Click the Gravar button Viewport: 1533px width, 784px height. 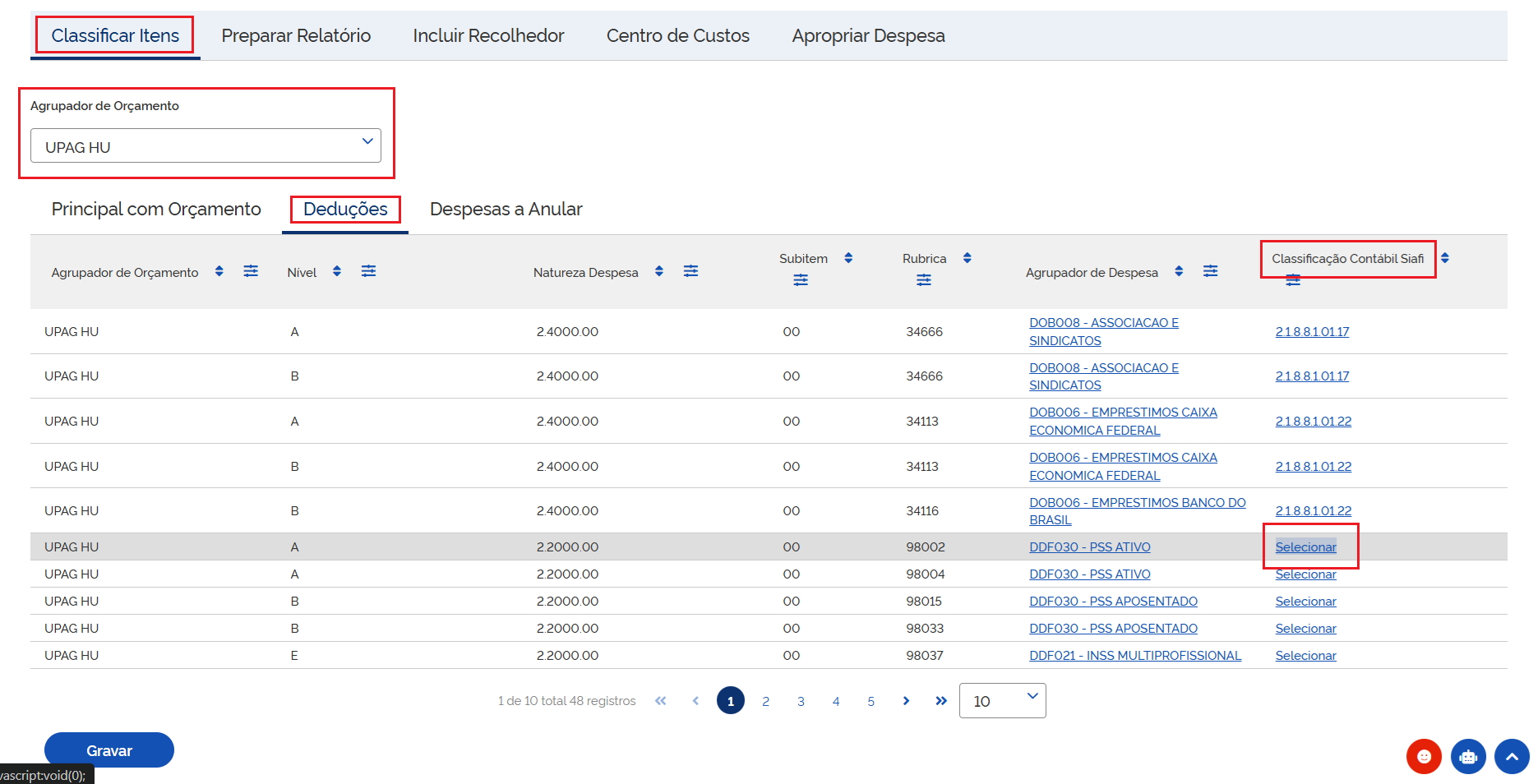[x=109, y=749]
